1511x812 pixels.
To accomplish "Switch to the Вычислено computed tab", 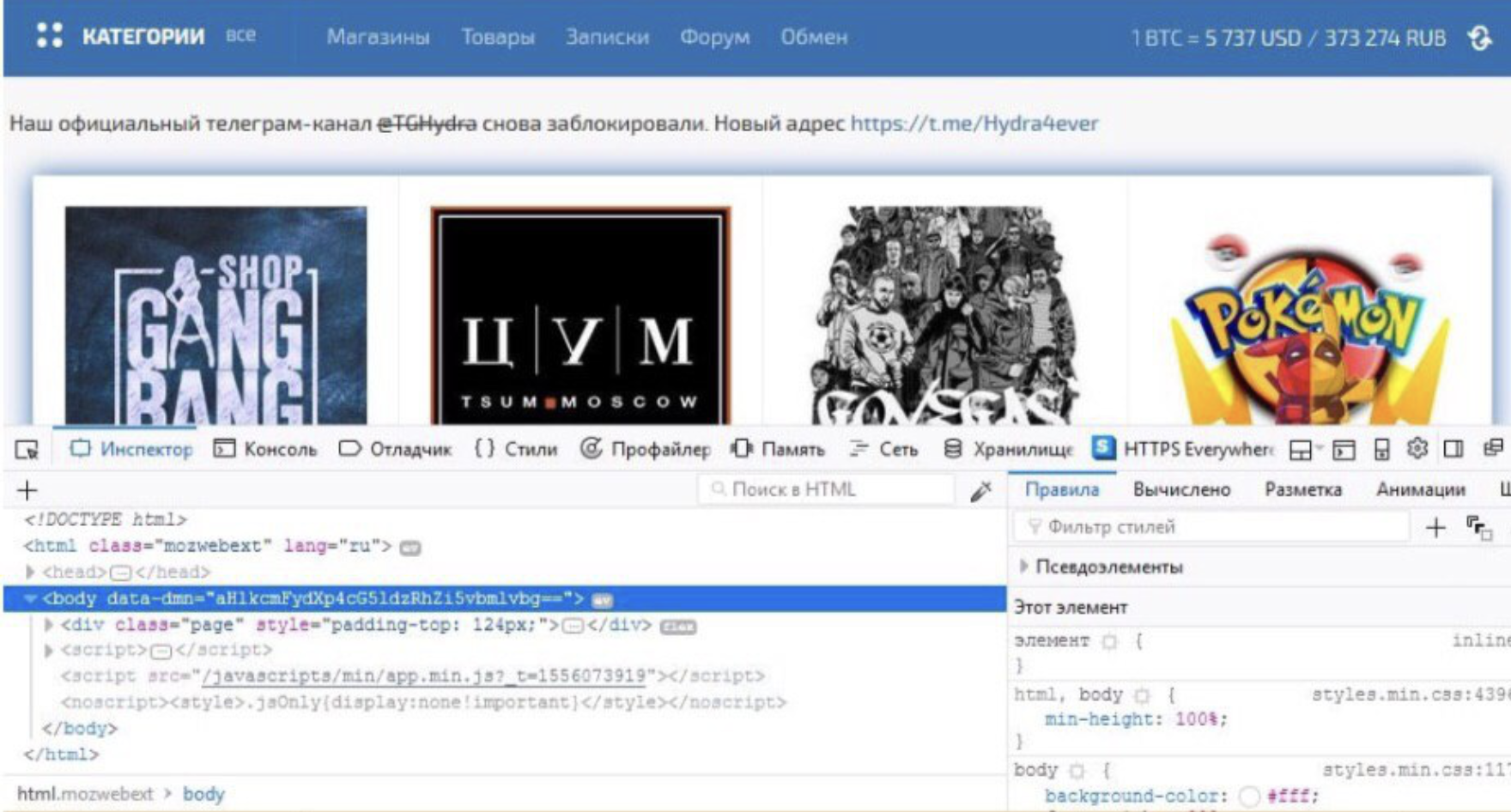I will pyautogui.click(x=1181, y=489).
